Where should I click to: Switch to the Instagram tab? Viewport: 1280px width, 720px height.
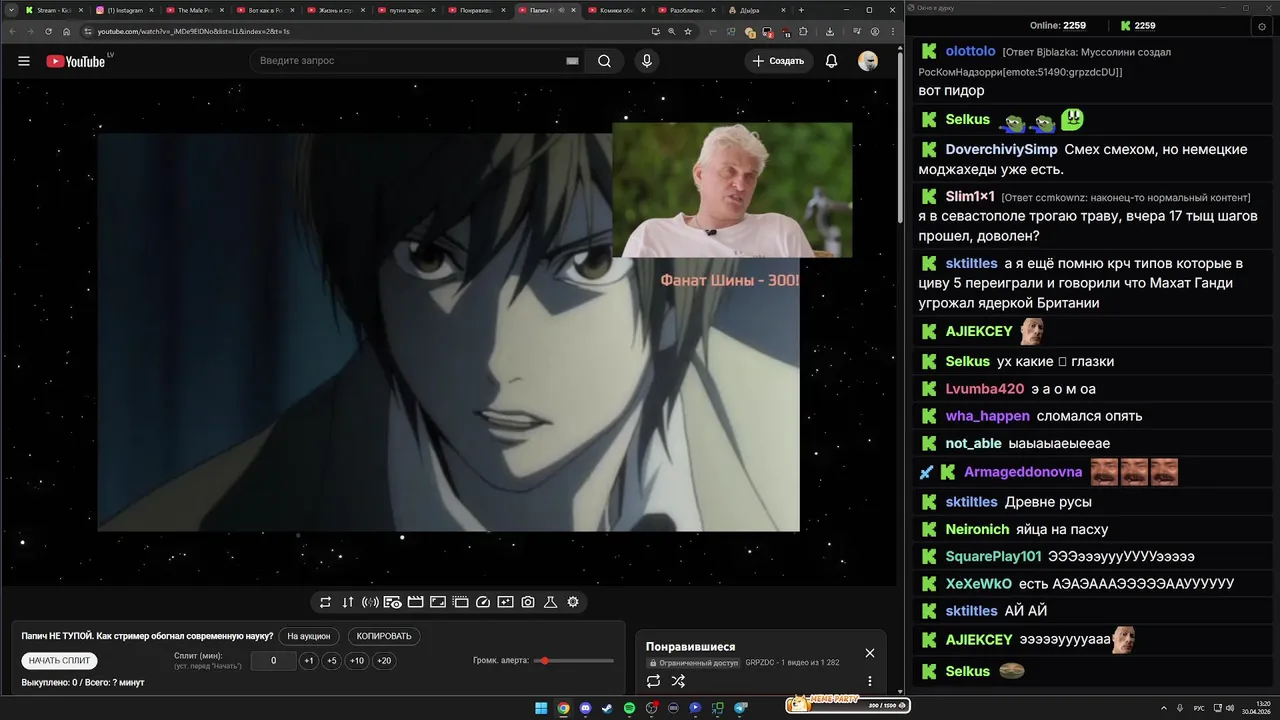coord(123,10)
